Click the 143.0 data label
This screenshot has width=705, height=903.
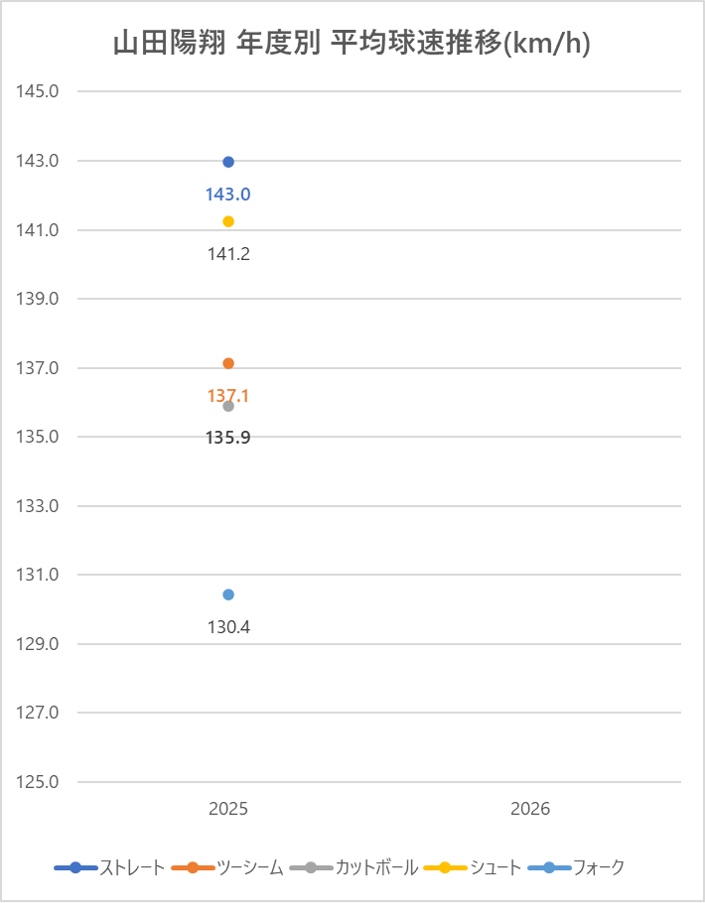pyautogui.click(x=228, y=194)
